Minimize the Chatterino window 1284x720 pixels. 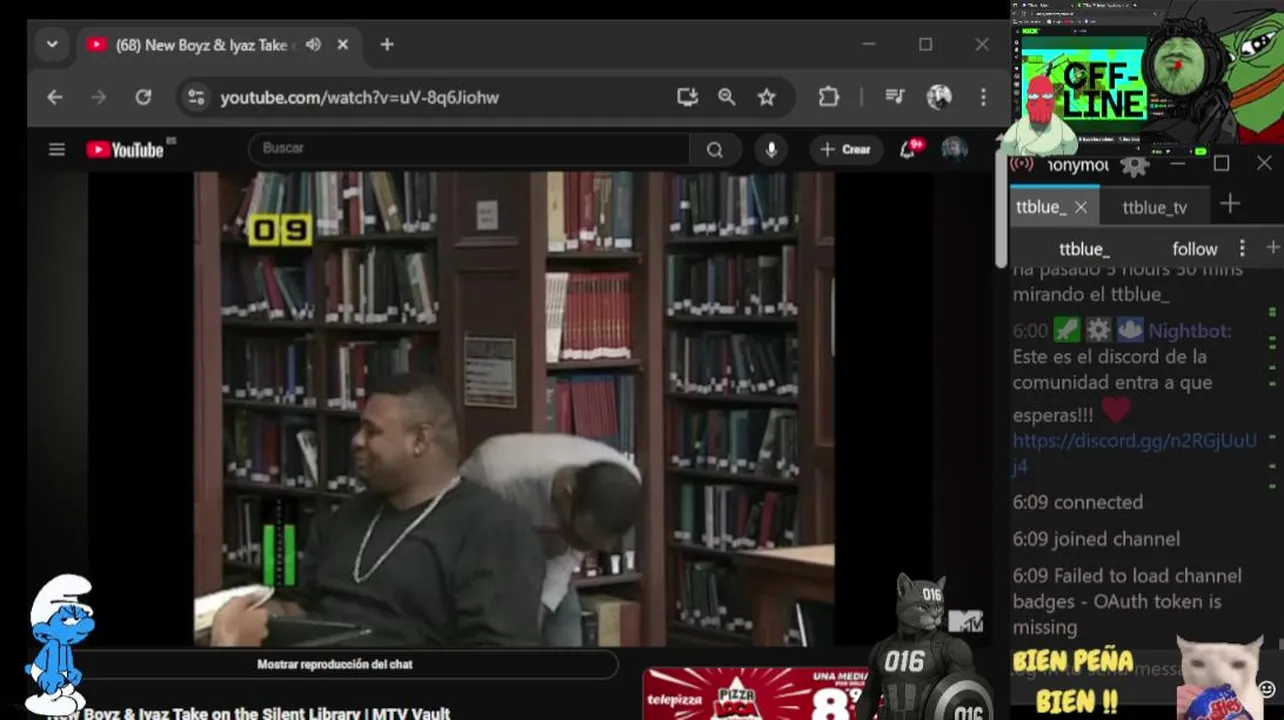(x=1178, y=164)
